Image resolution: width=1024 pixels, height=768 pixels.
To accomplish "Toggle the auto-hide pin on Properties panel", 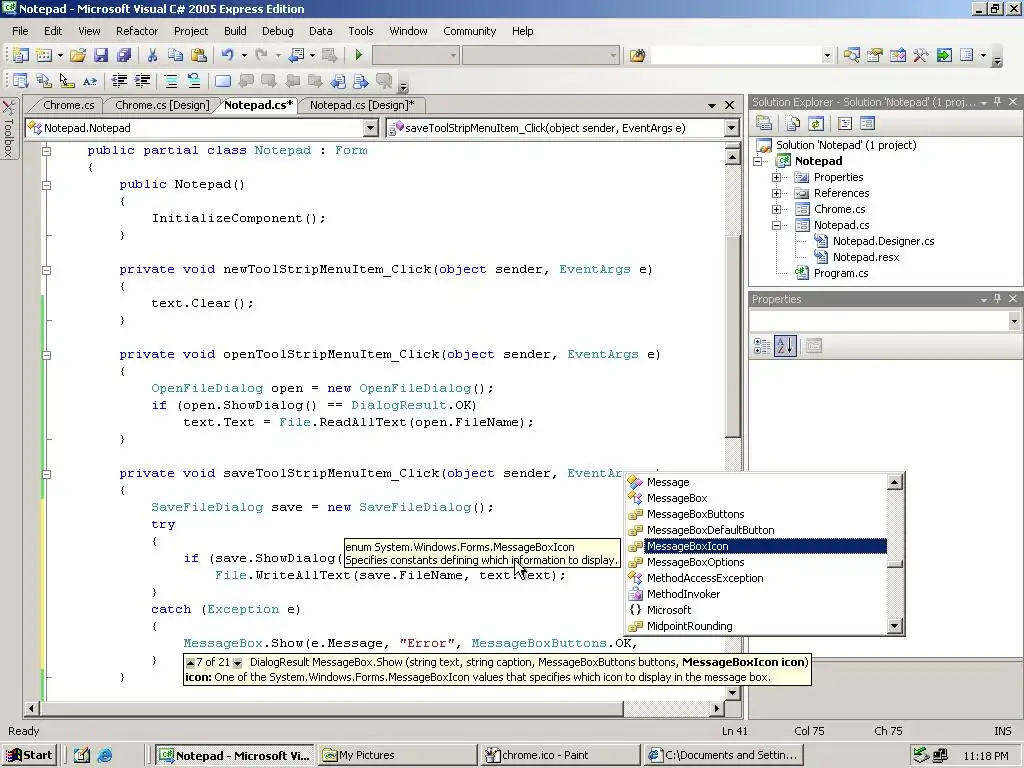I will pos(997,298).
